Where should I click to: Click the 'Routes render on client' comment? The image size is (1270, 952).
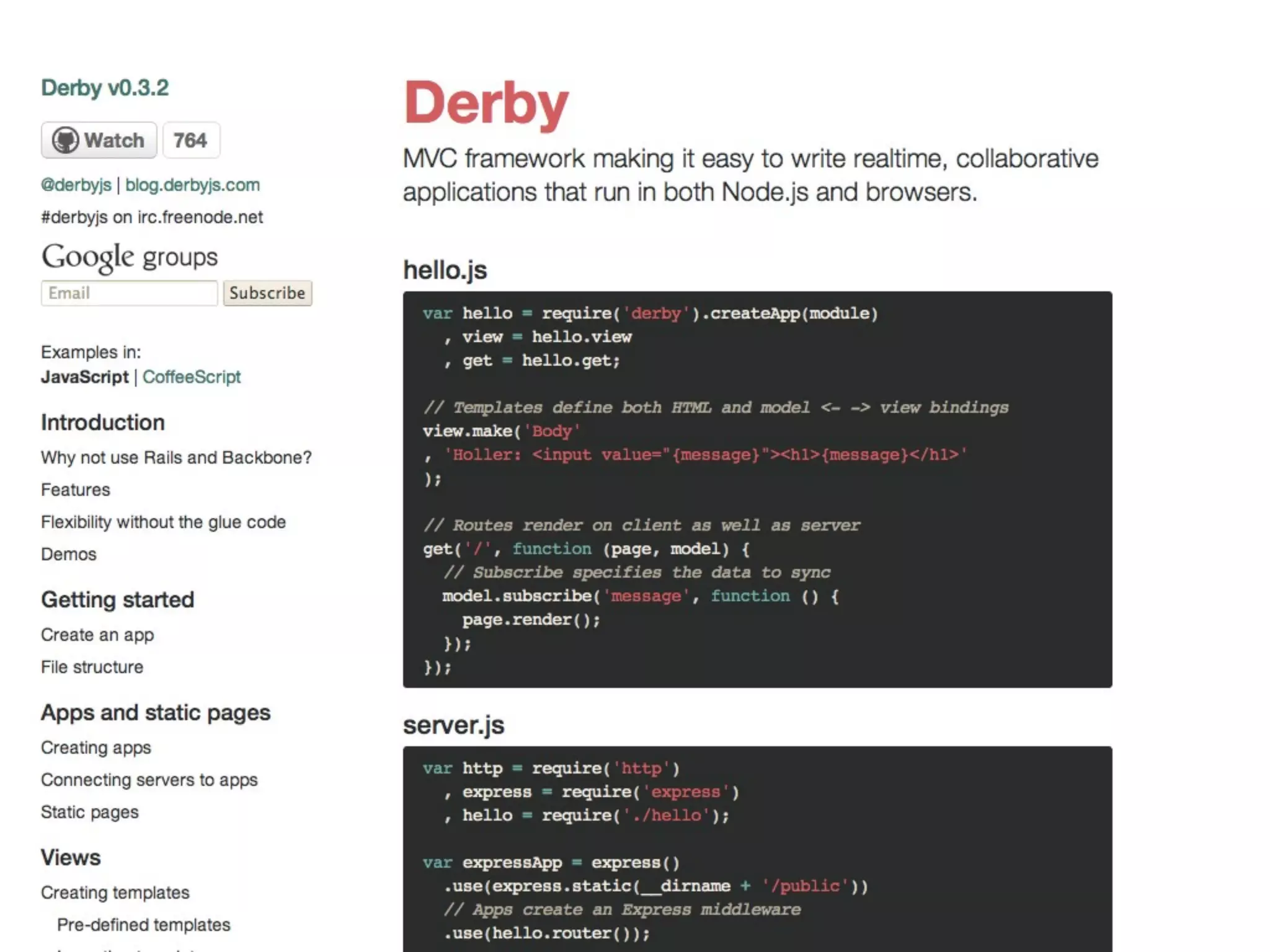tap(642, 526)
